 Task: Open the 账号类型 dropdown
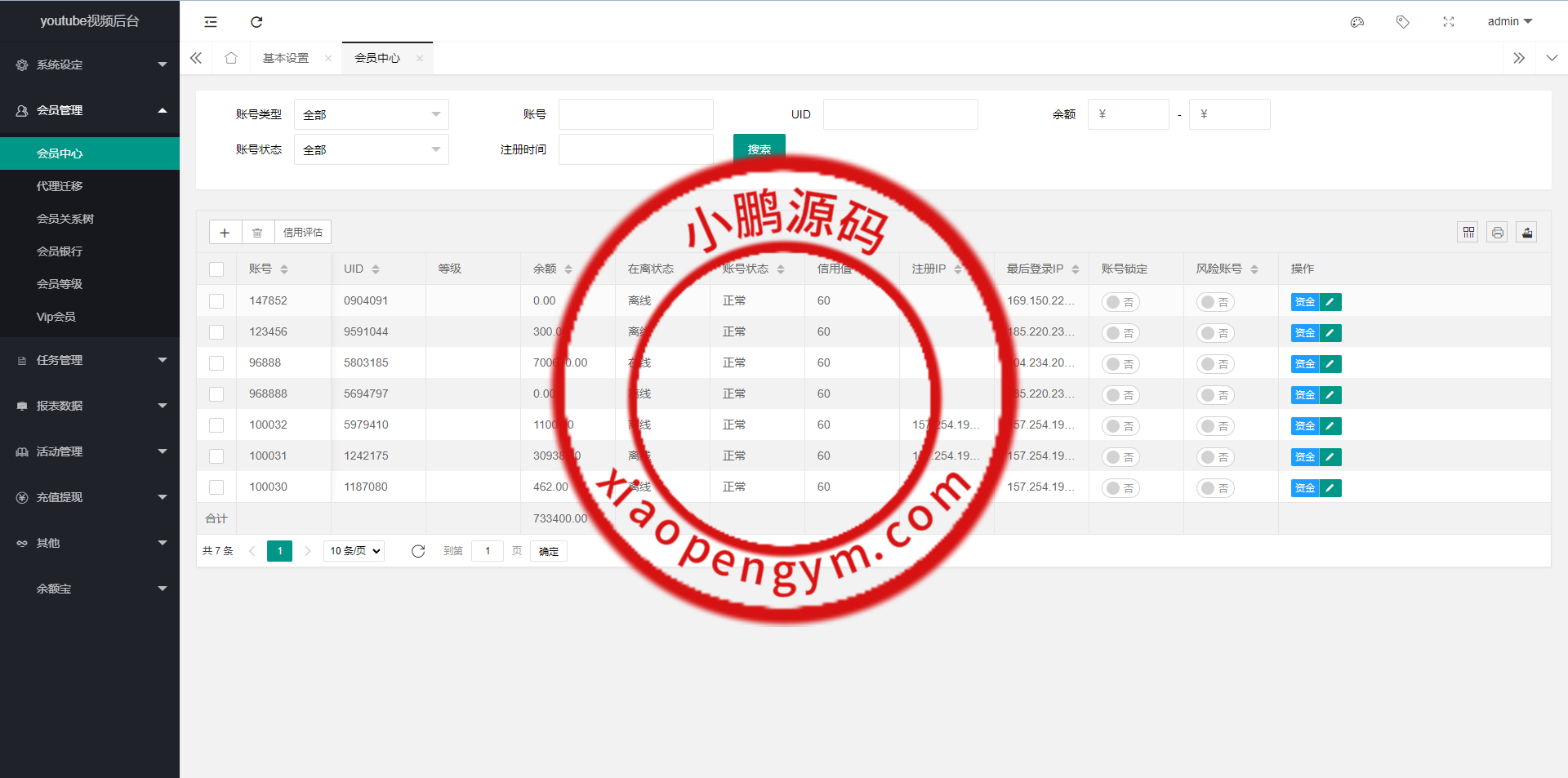tap(371, 115)
